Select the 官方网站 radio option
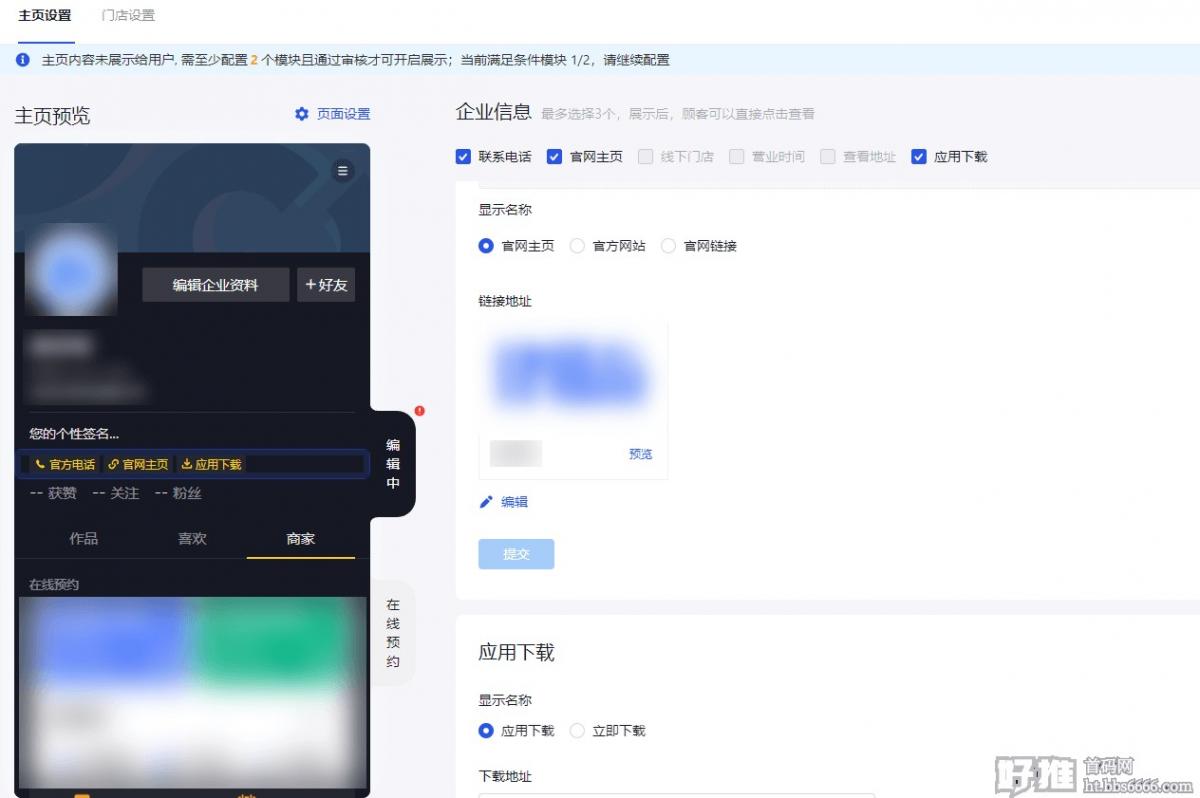 click(x=577, y=246)
